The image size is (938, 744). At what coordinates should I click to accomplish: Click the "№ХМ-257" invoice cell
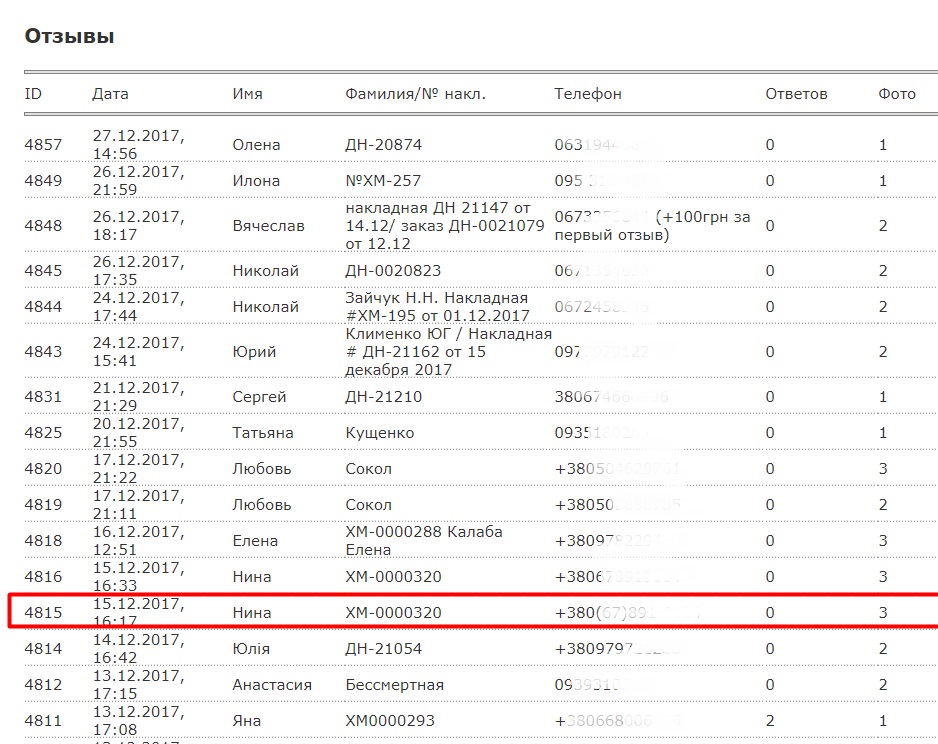(x=383, y=181)
